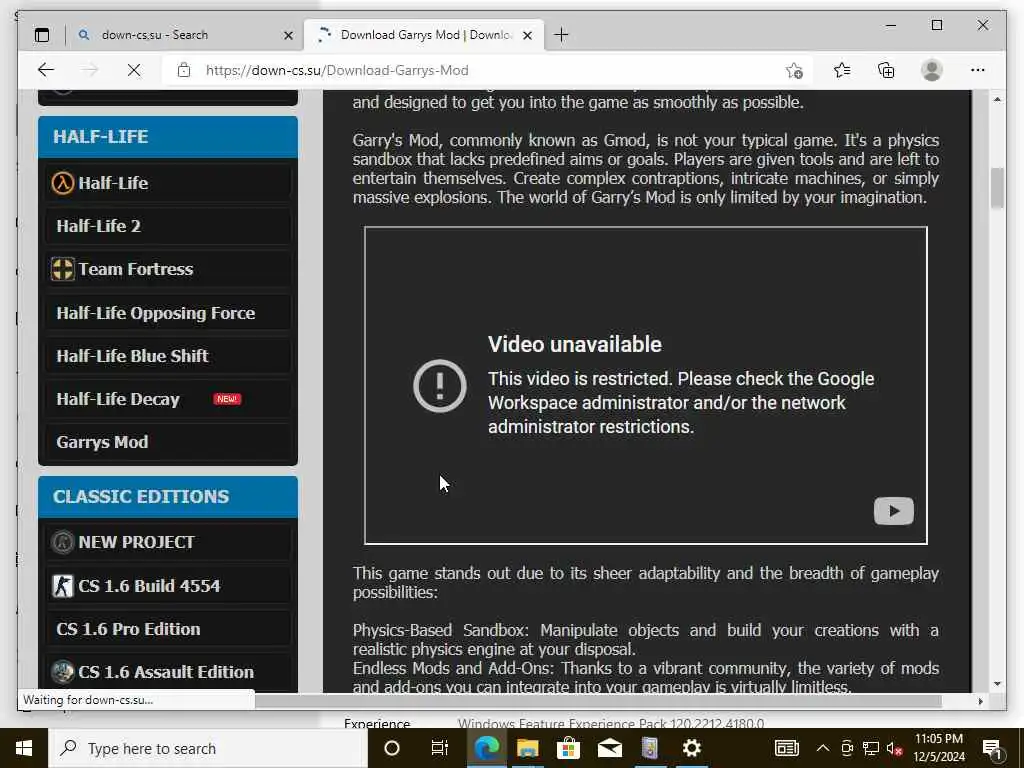
Task: Open the Windows Start menu
Action: tap(24, 748)
